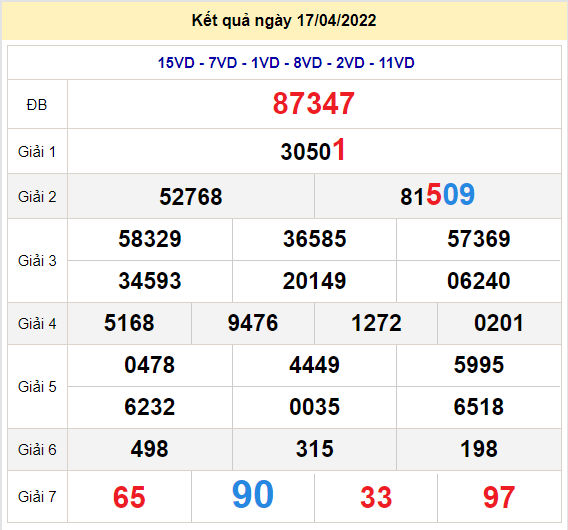The height and width of the screenshot is (530, 568).
Task: Select the code line 15VD - 7VD - 1VD
Action: tap(219, 63)
